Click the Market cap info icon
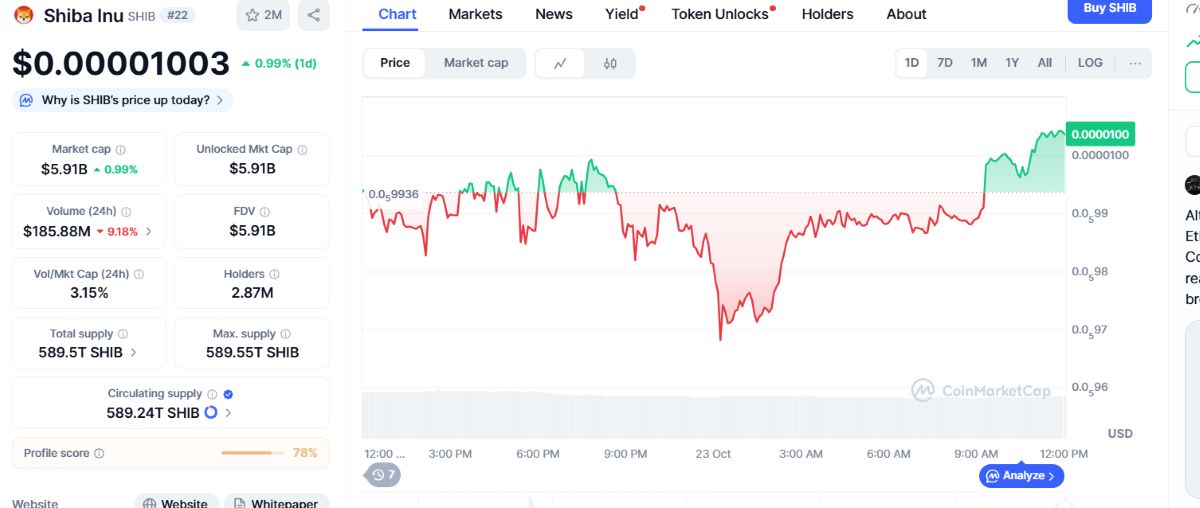Image resolution: width=1200 pixels, height=508 pixels. (121, 149)
